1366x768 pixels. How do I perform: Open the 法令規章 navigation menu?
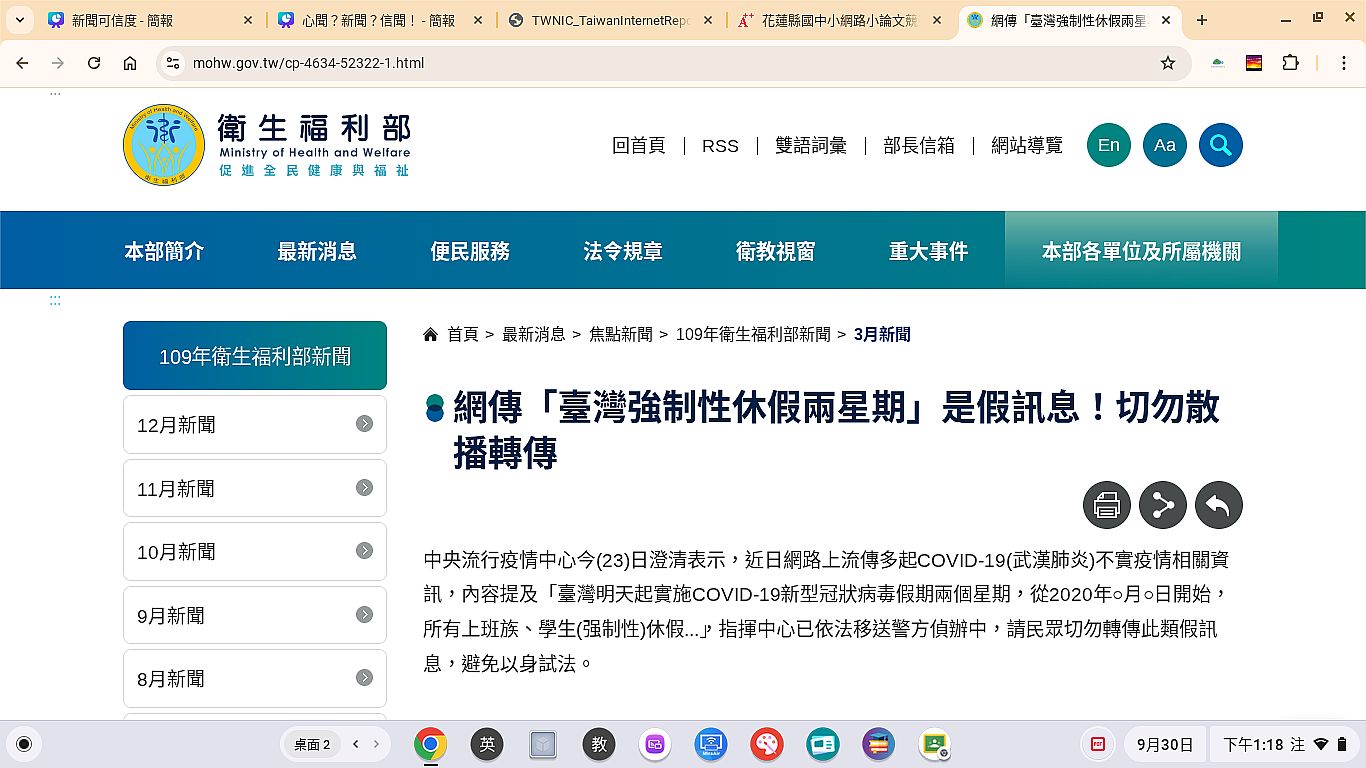[x=622, y=252]
